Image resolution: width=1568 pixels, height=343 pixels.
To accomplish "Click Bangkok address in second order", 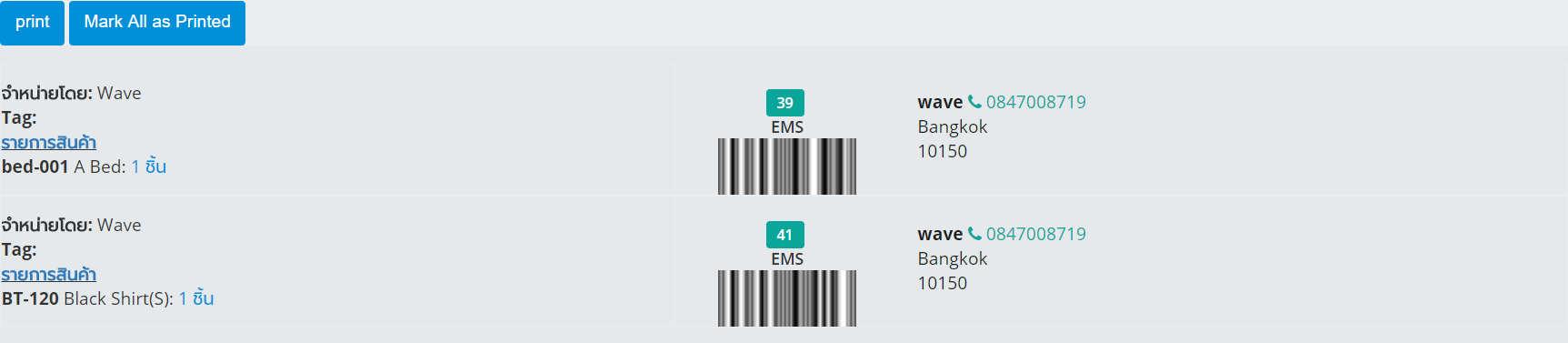I will click(953, 258).
